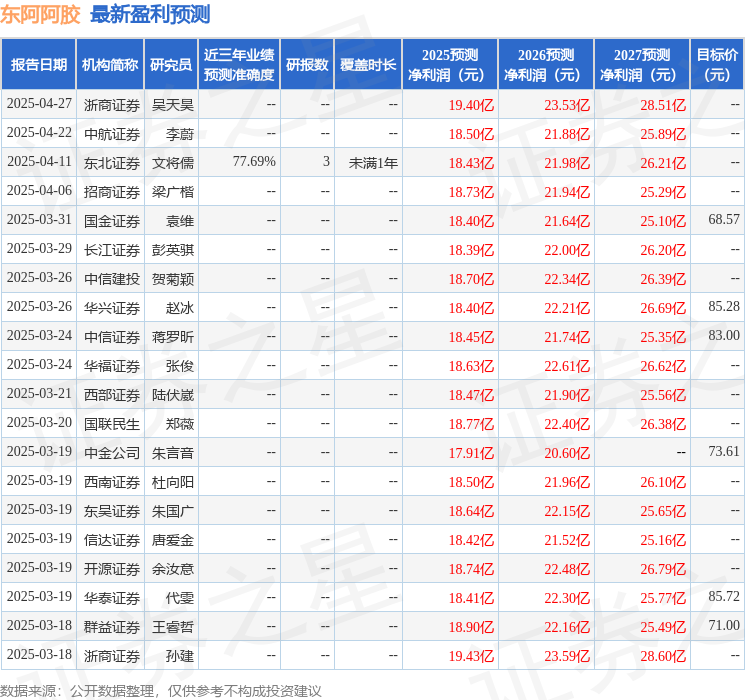The image size is (745, 700).
Task: Select the date 2025-03-31 cell
Action: 39,220
